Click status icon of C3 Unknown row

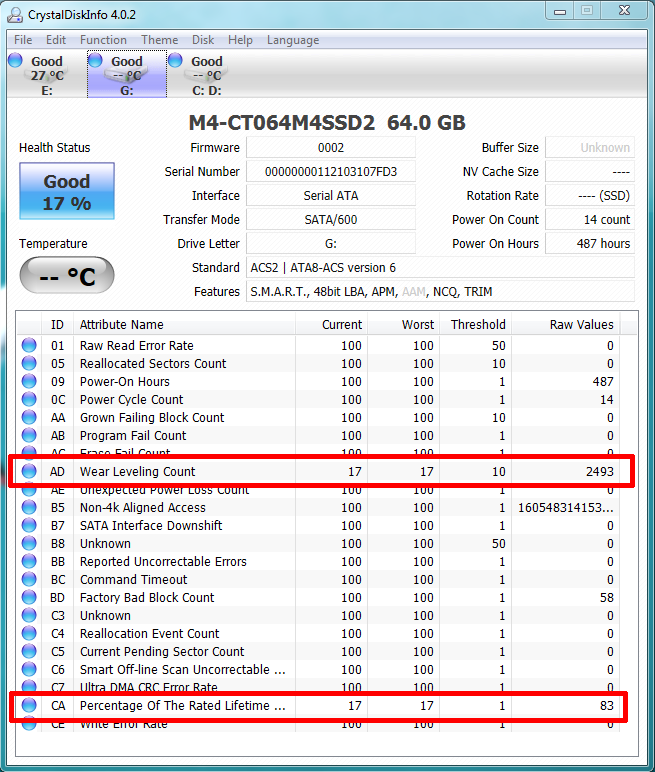point(29,615)
